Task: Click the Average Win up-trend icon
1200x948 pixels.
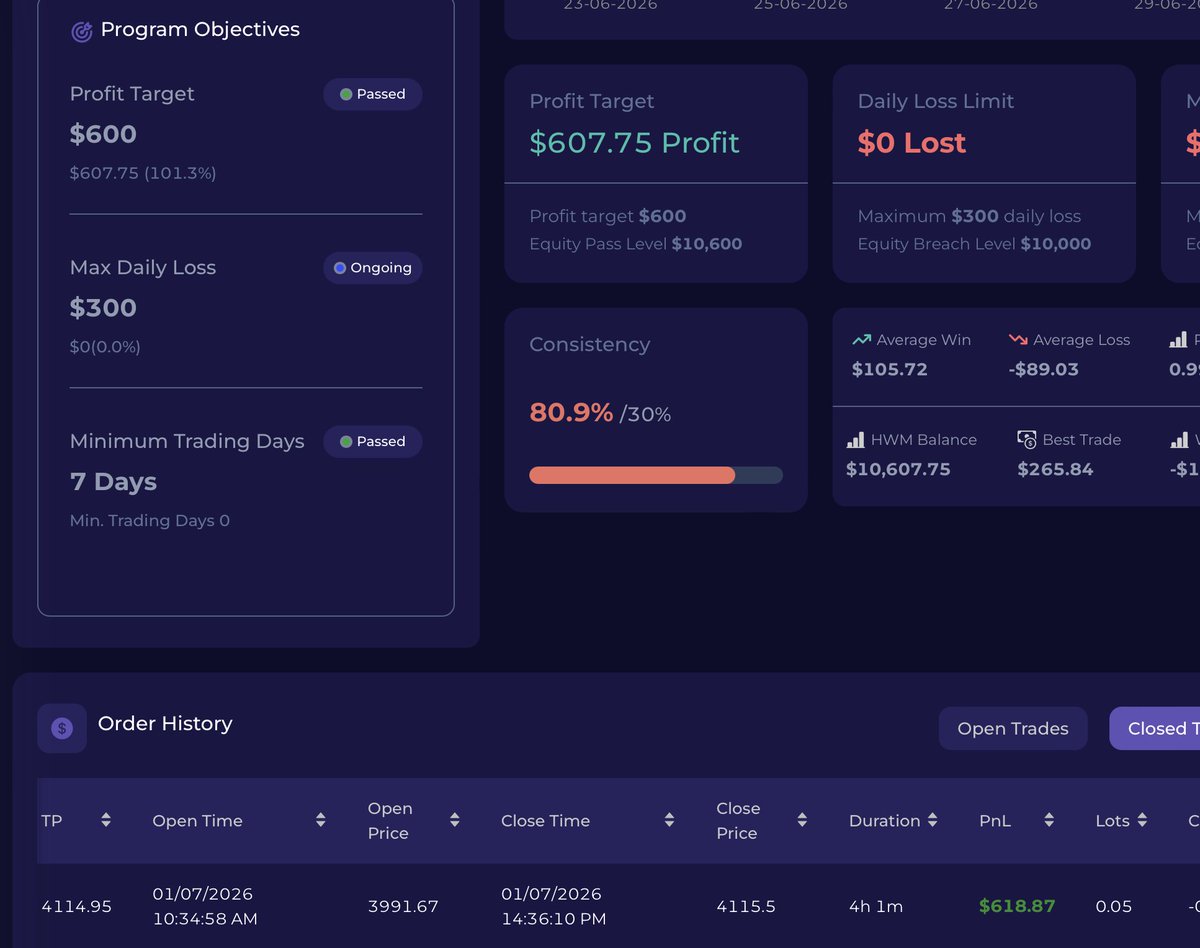Action: pos(861,340)
